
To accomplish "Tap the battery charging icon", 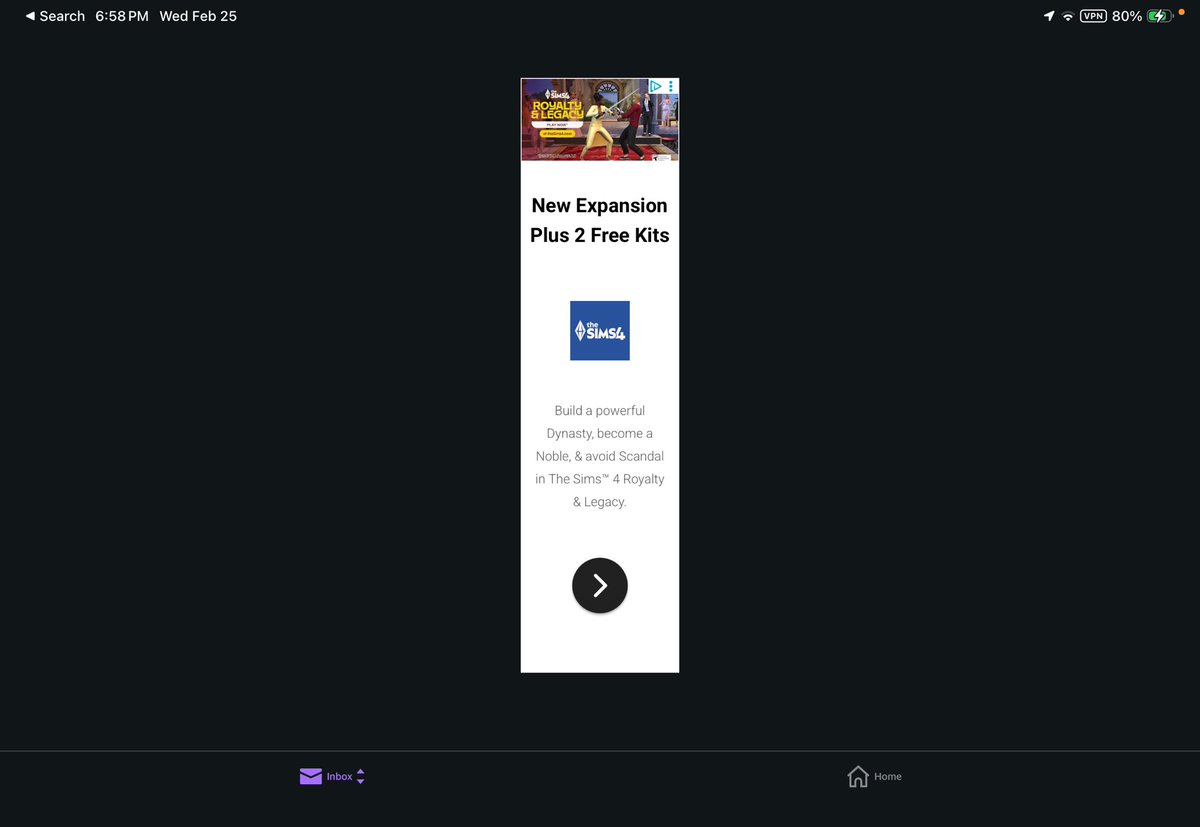I will click(1161, 16).
